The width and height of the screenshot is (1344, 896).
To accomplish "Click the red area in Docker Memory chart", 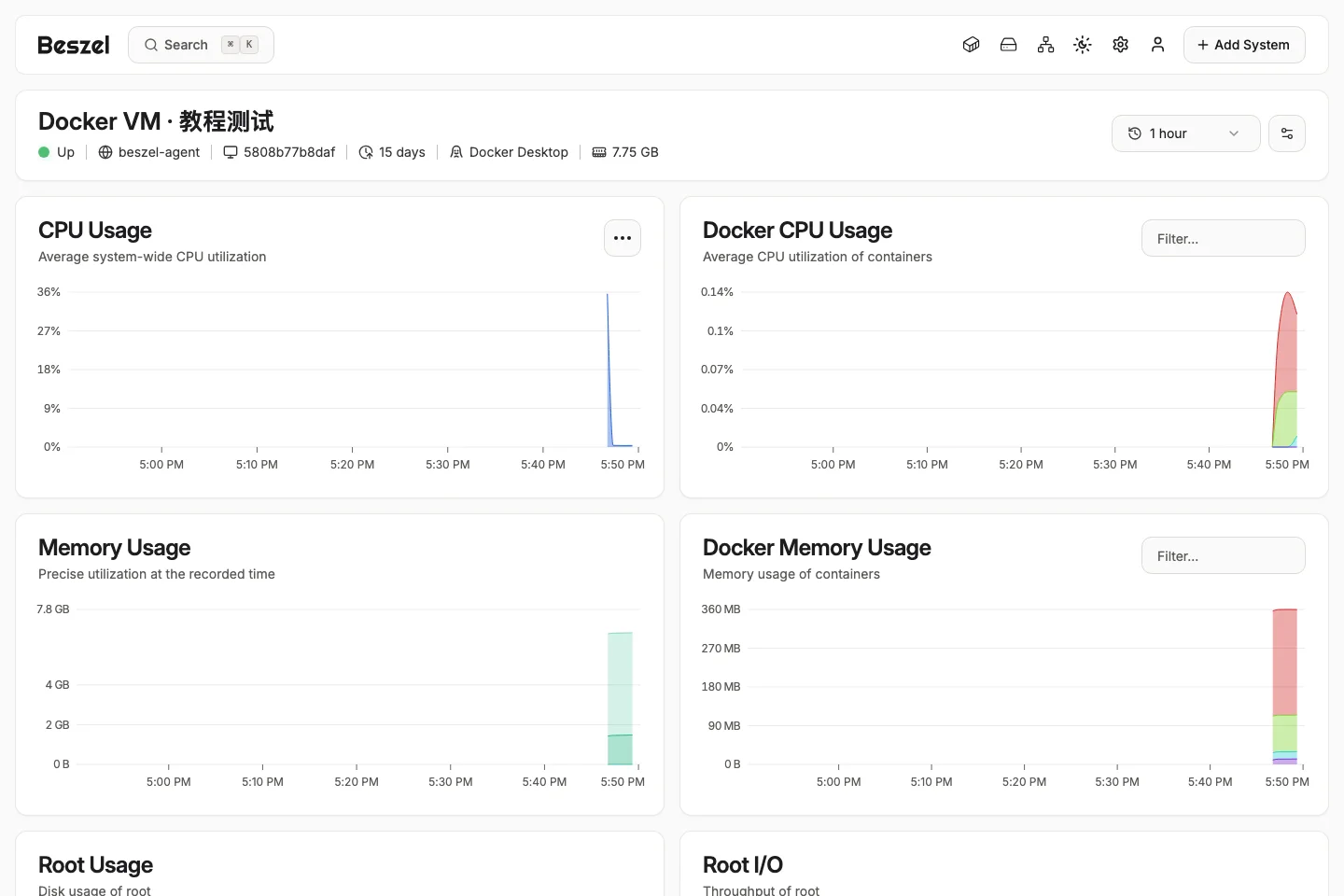I will point(1285,662).
